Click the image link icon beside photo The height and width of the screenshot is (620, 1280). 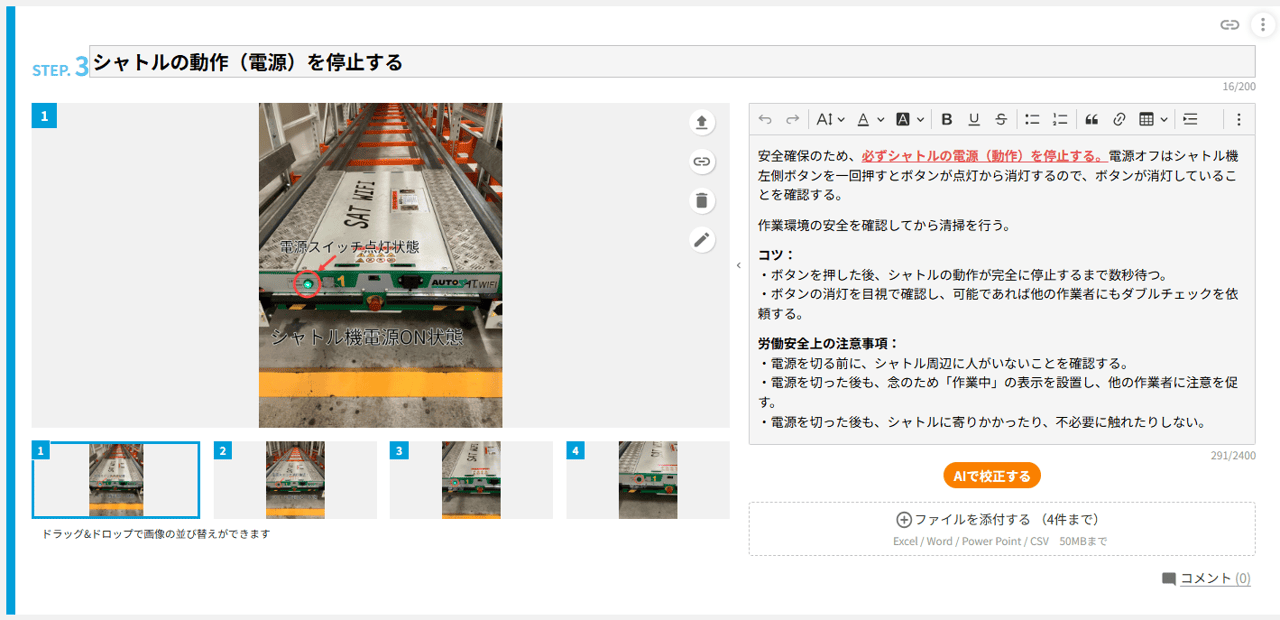(x=701, y=161)
